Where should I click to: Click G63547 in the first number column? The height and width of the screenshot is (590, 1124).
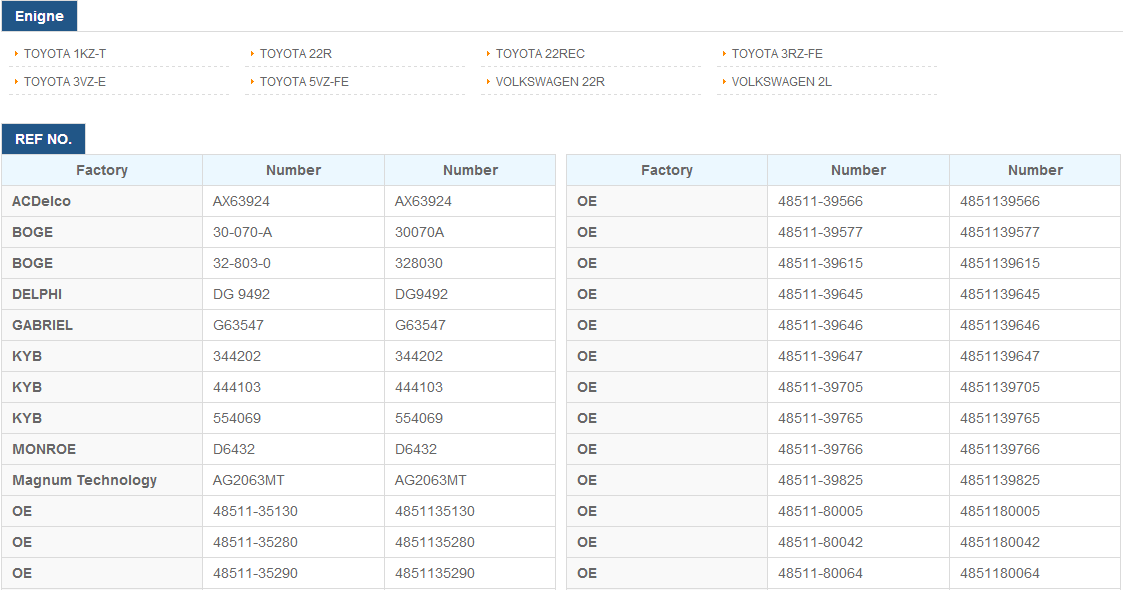tap(293, 325)
